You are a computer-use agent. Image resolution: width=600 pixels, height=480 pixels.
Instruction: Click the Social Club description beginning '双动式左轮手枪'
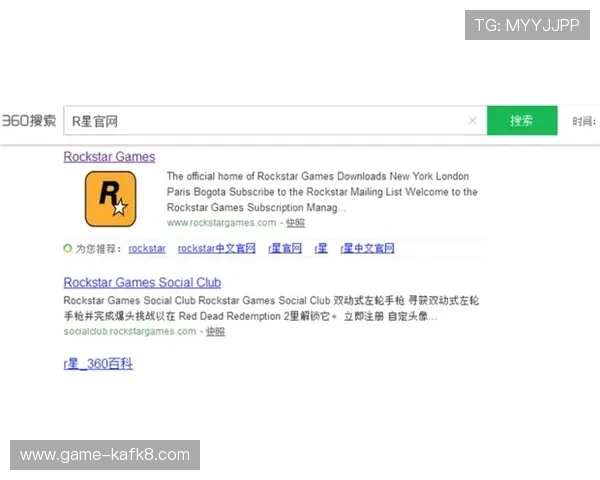pyautogui.click(x=271, y=309)
